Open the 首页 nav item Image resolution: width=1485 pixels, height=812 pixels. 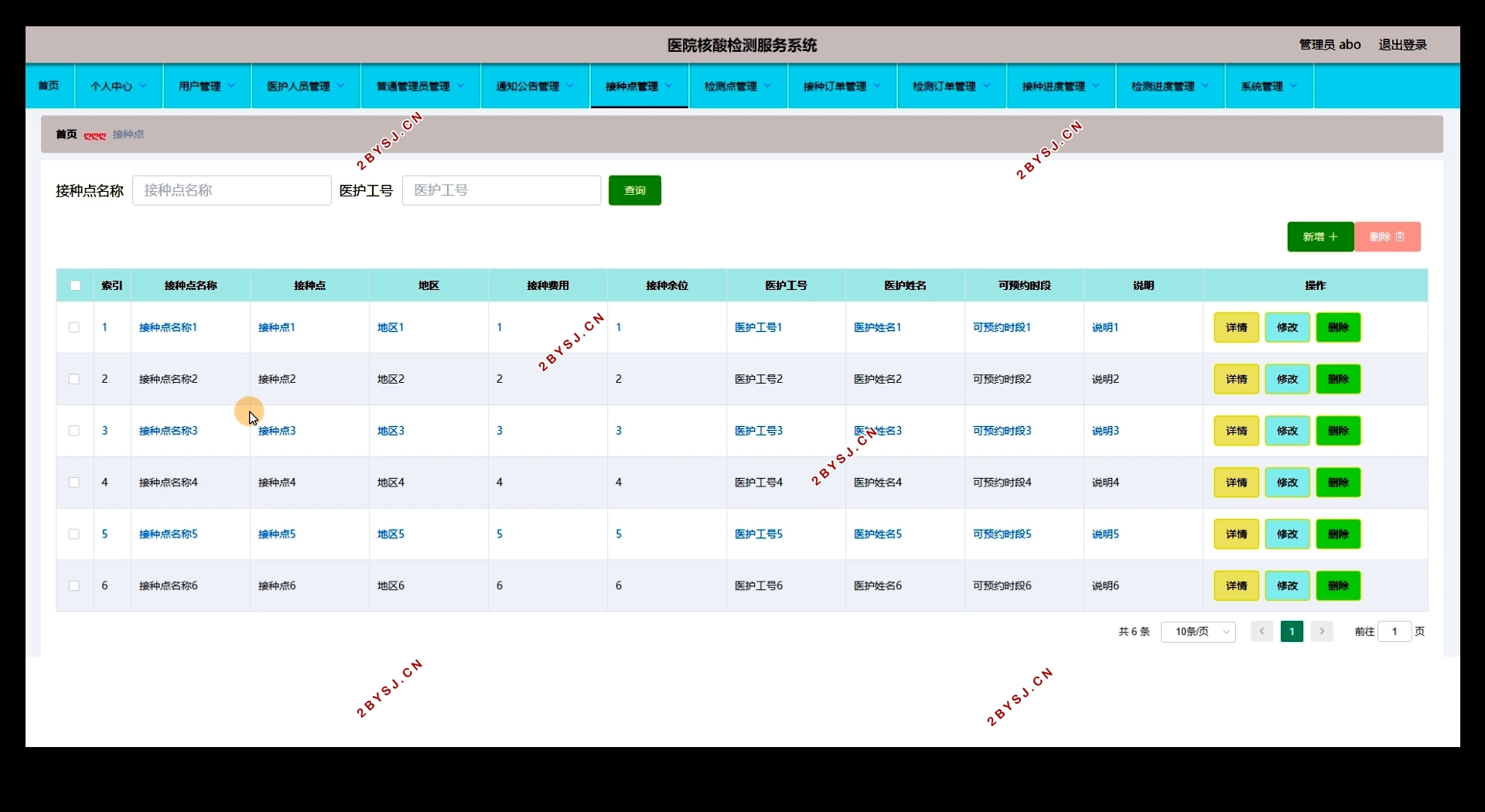click(49, 86)
